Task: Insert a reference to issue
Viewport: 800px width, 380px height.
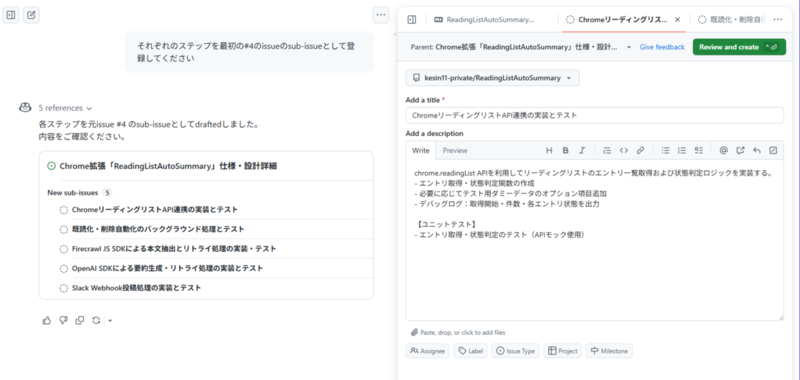Action: pyautogui.click(x=740, y=150)
